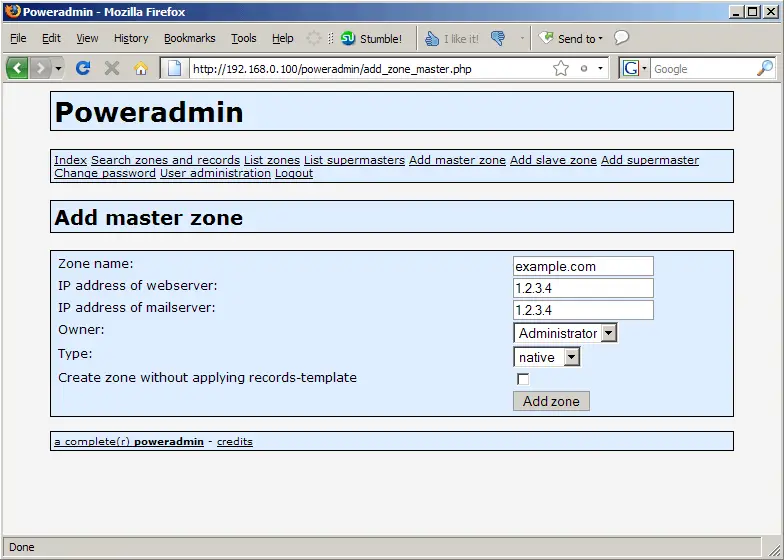This screenshot has width=784, height=560.
Task: Click the loading throbber icon after Help
Action: [x=314, y=38]
